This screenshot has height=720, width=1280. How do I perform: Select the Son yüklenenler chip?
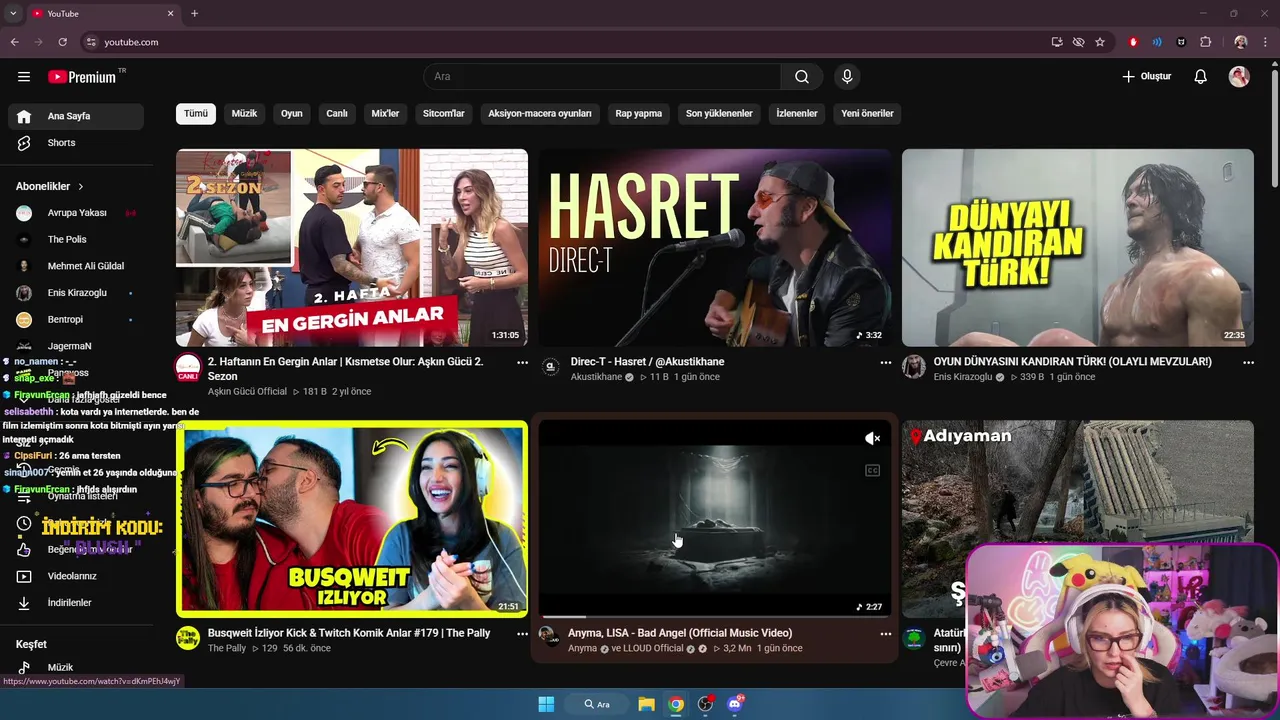pos(719,113)
